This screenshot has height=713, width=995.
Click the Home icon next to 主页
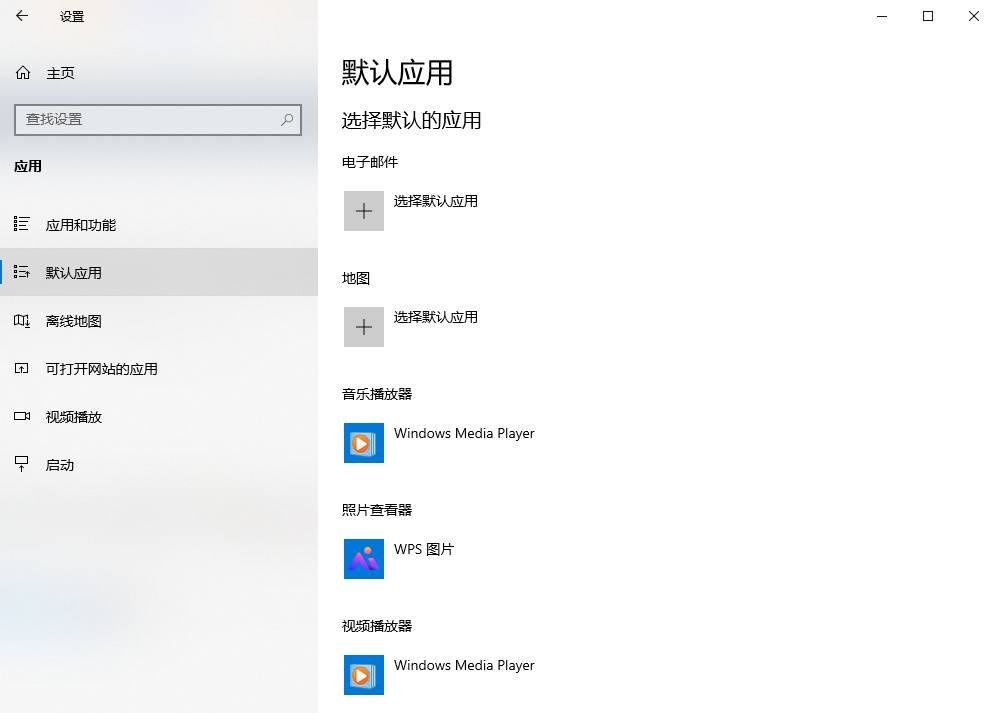(x=21, y=72)
